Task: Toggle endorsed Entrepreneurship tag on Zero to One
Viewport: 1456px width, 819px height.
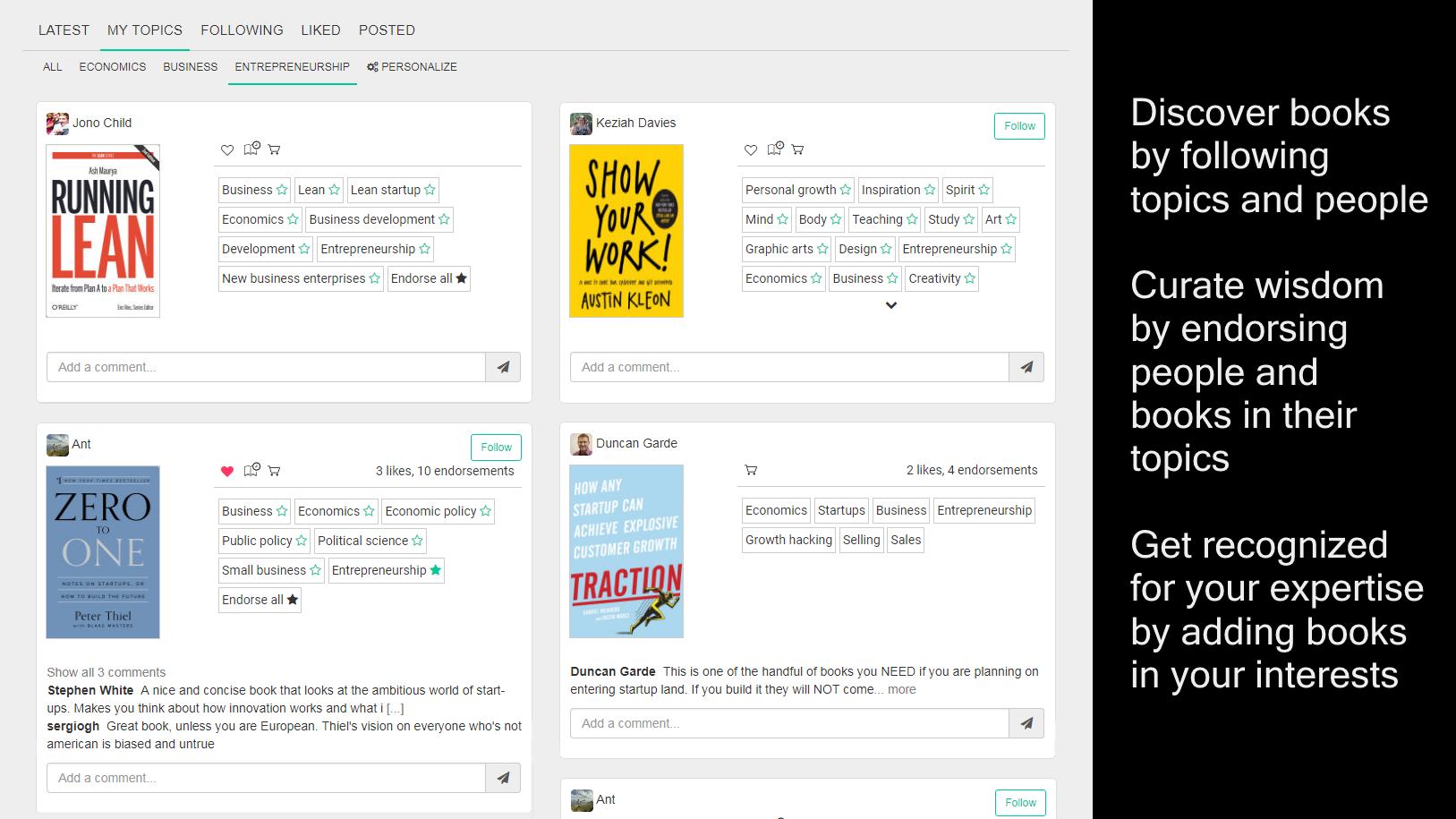Action: pyautogui.click(x=435, y=570)
